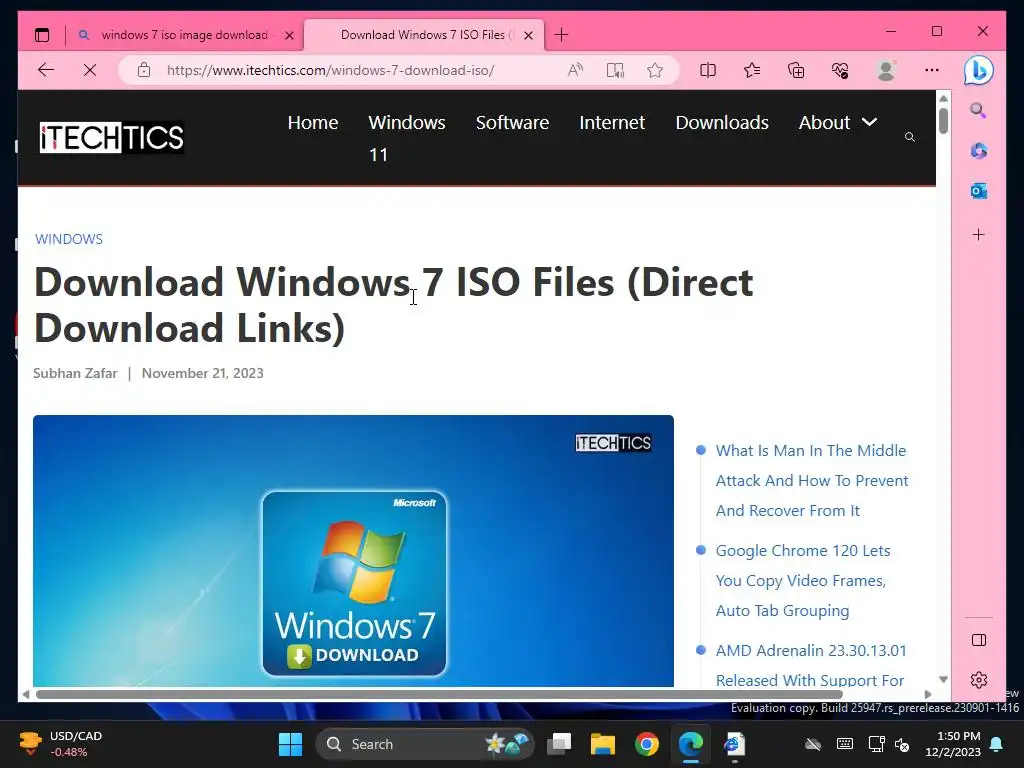
Task: Open File Explorer from the taskbar
Action: (603, 744)
